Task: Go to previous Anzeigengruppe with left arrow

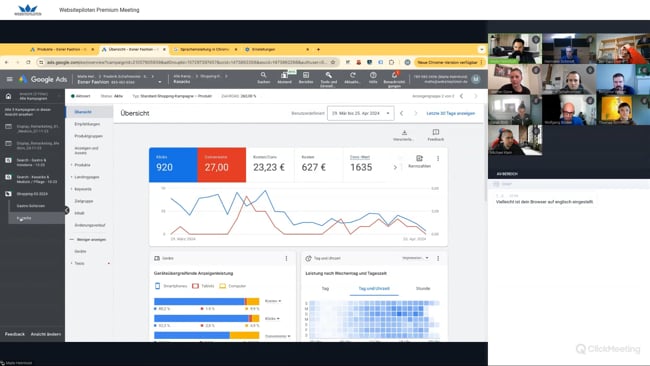Action: [461, 96]
